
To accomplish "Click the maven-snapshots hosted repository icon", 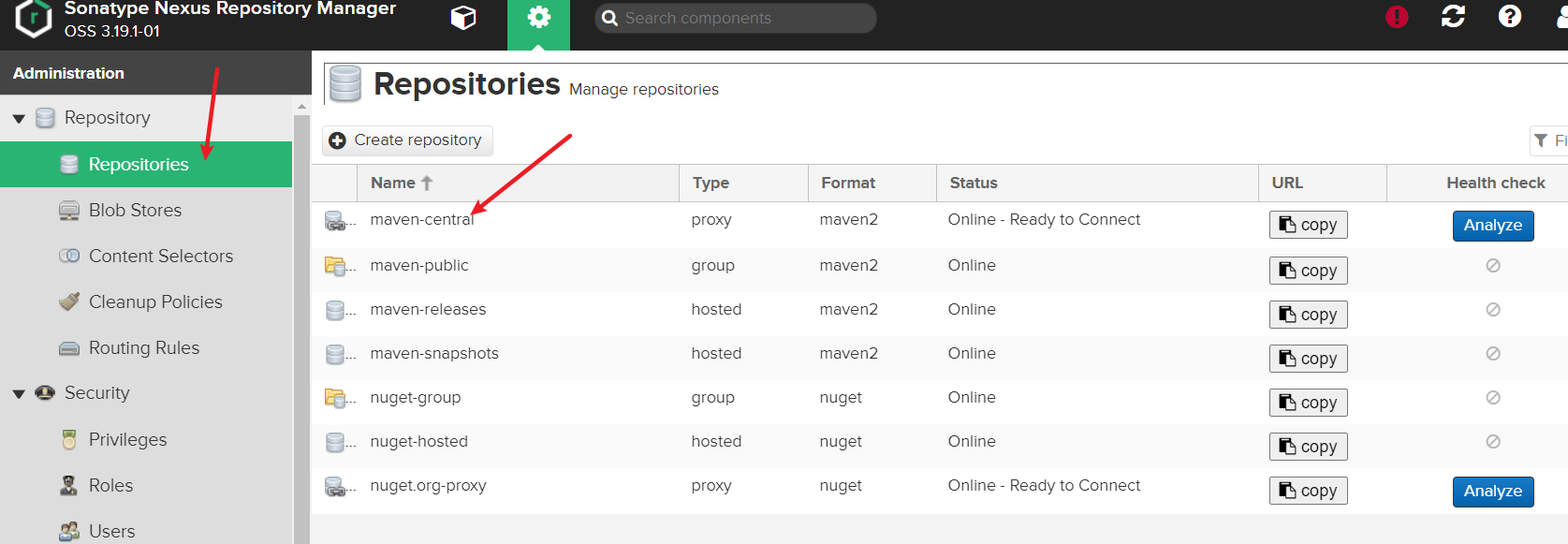I will click(x=335, y=354).
